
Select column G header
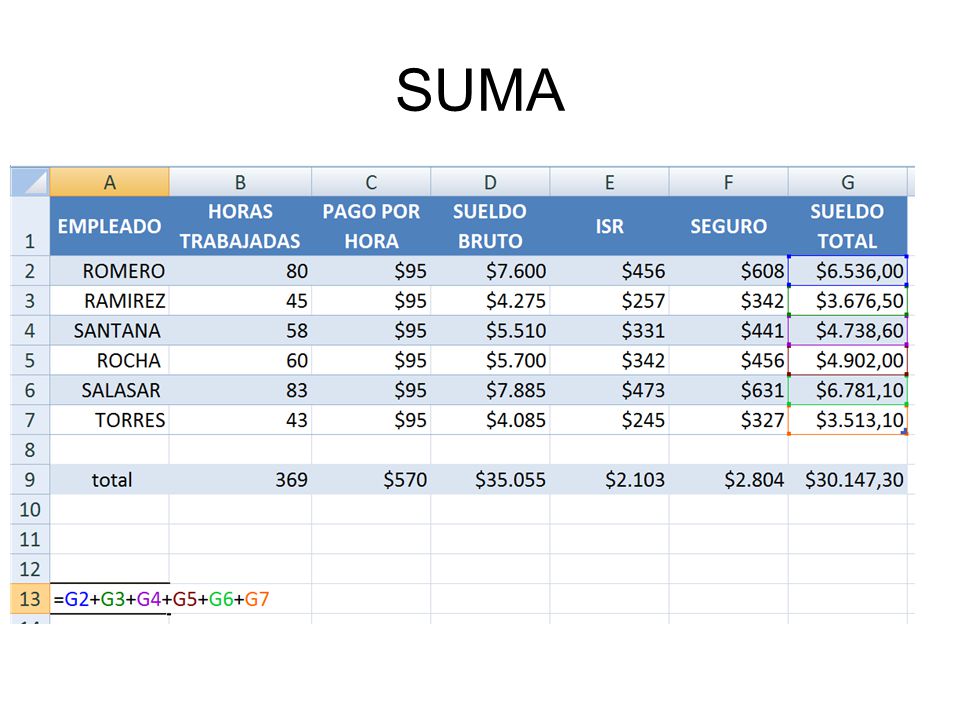point(847,182)
